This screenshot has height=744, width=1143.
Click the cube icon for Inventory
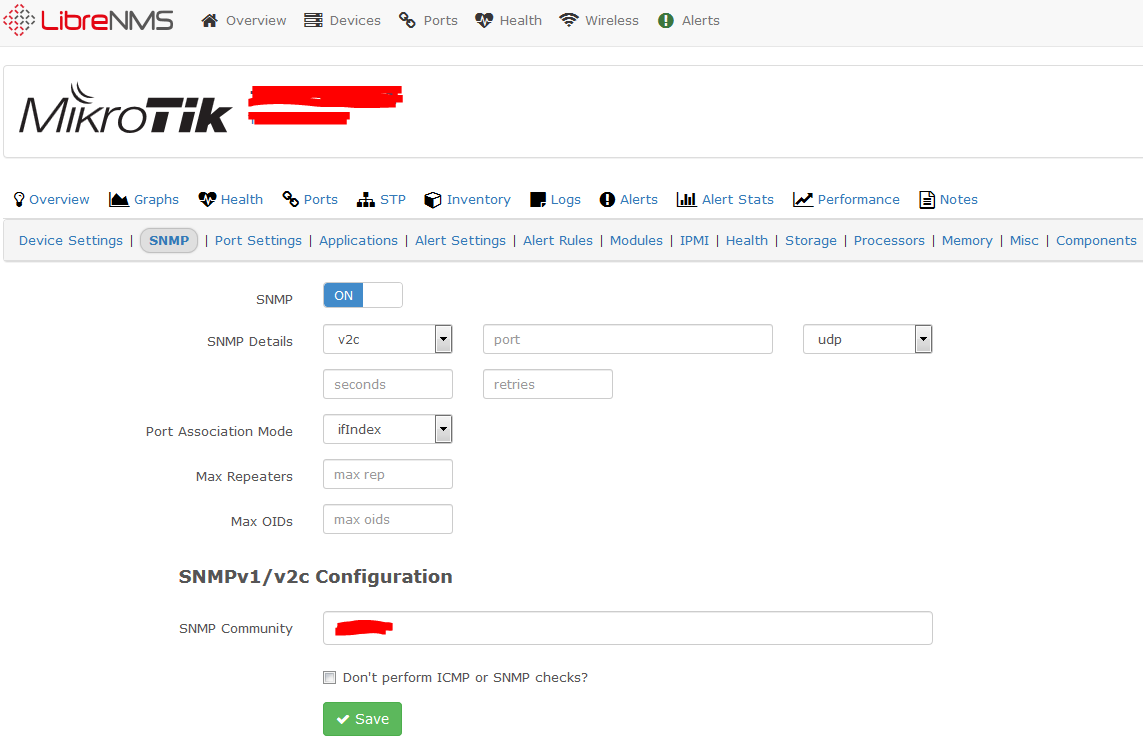tap(433, 200)
